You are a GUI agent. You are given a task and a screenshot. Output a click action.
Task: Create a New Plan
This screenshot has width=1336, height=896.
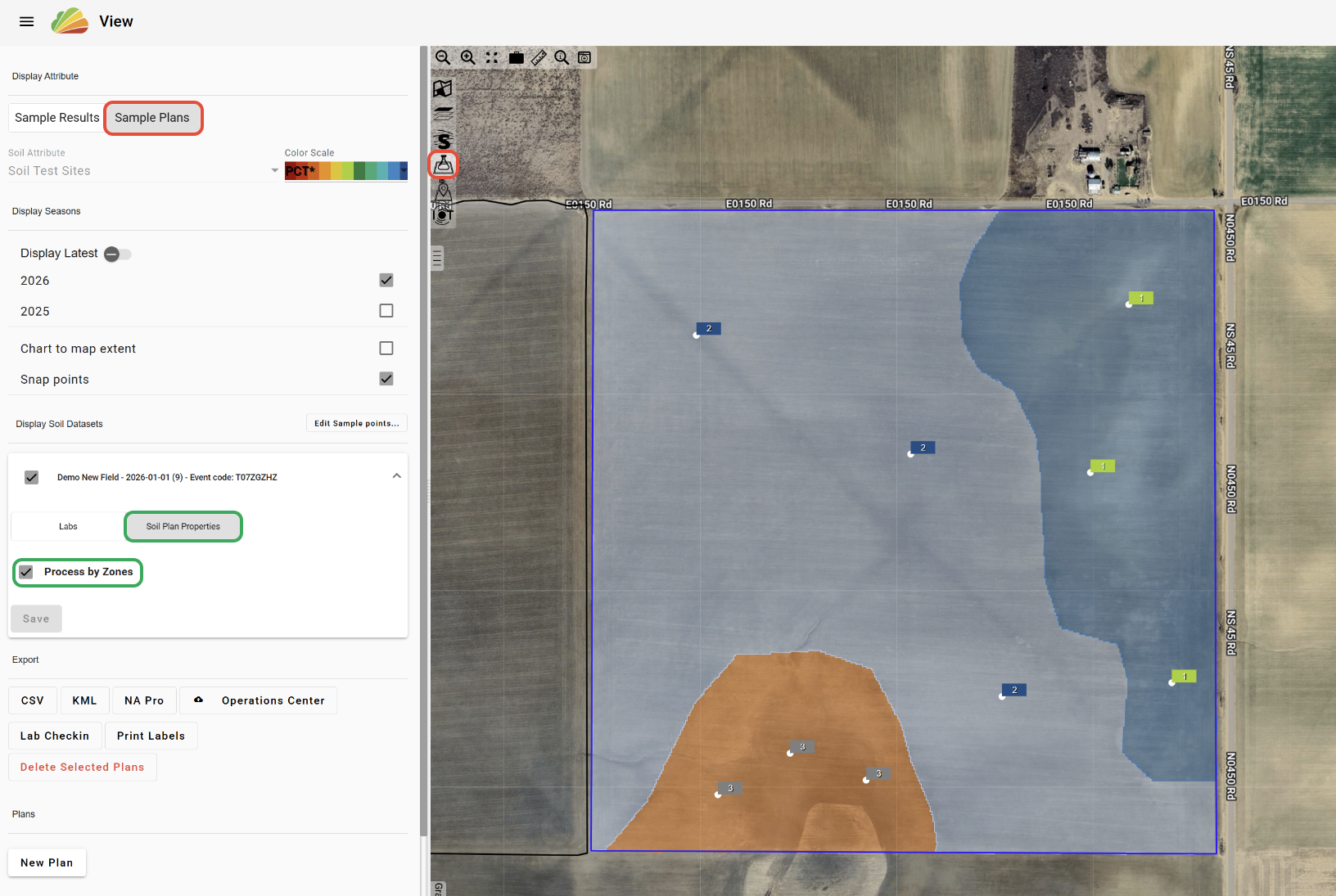pyautogui.click(x=47, y=862)
